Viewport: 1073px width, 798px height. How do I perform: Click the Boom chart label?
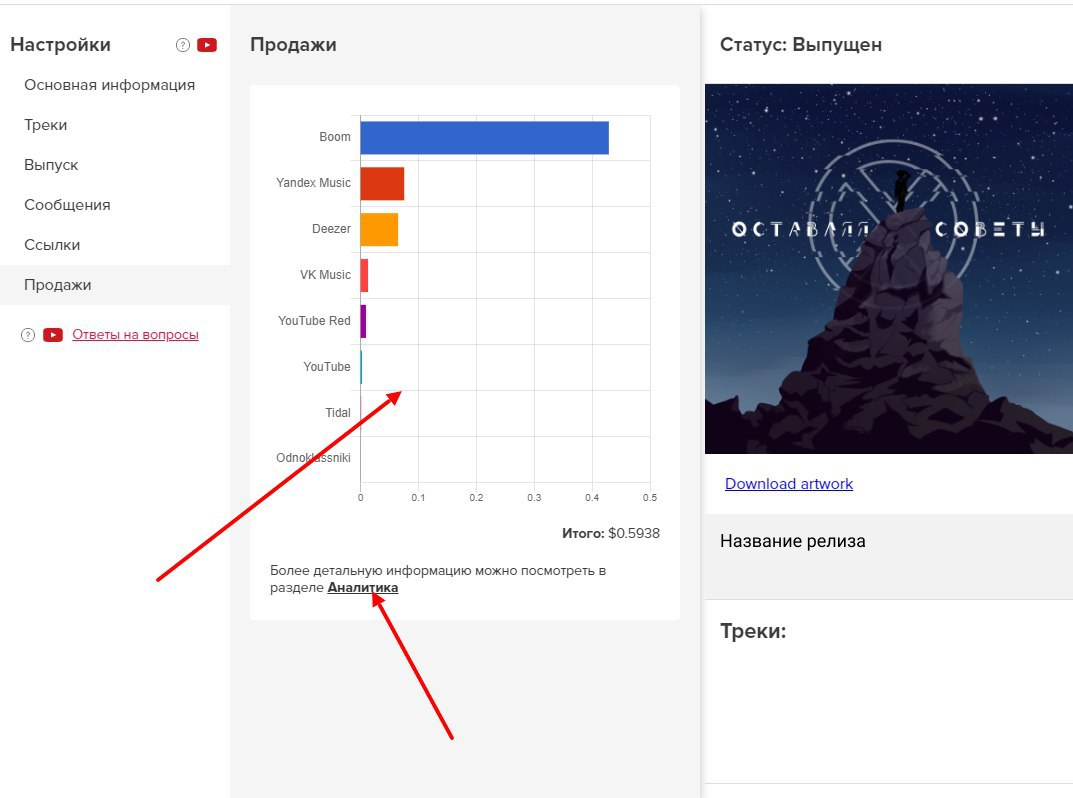pyautogui.click(x=335, y=137)
